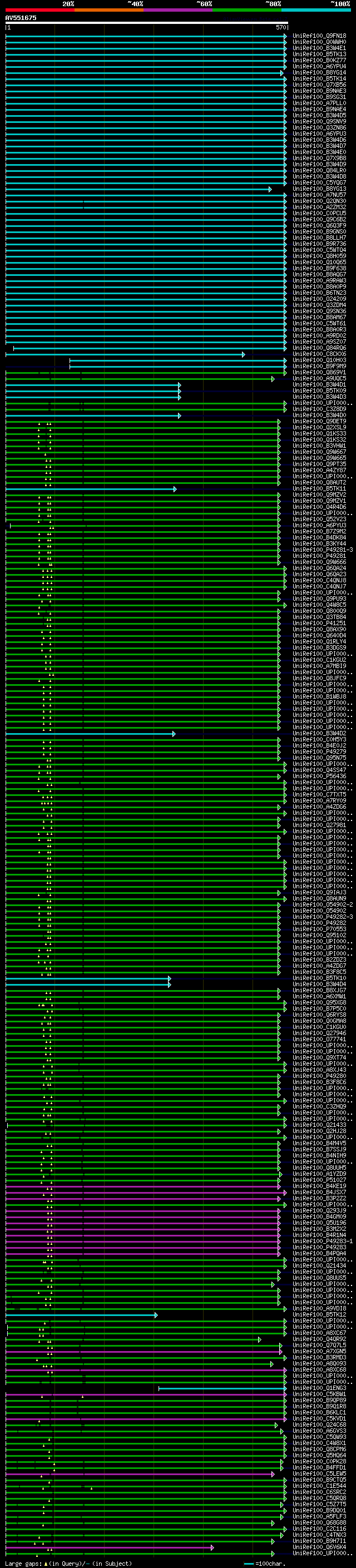356x1568 pixels.
Task: Select hit label UniRef100_B3W4D4
Action: point(319,985)
